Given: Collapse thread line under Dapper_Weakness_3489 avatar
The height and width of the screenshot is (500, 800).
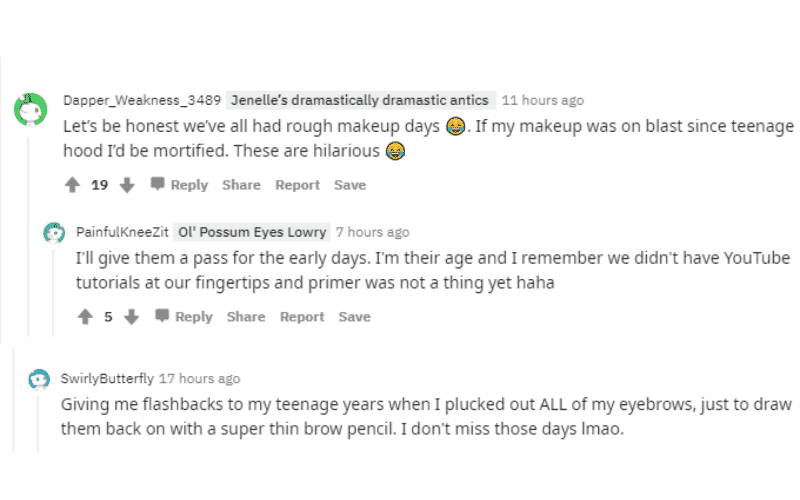Looking at the screenshot, I should click(28, 235).
